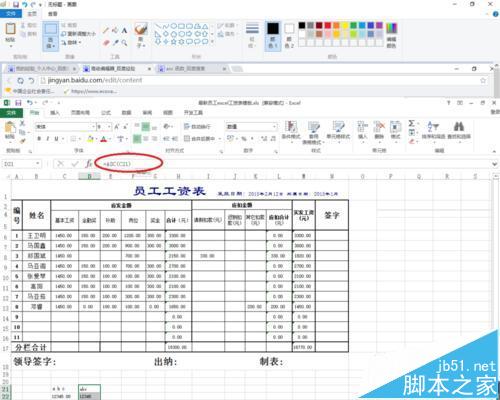This screenshot has width=500, height=400.
Task: Select the Pencil tool in Paint
Action: (x=106, y=31)
